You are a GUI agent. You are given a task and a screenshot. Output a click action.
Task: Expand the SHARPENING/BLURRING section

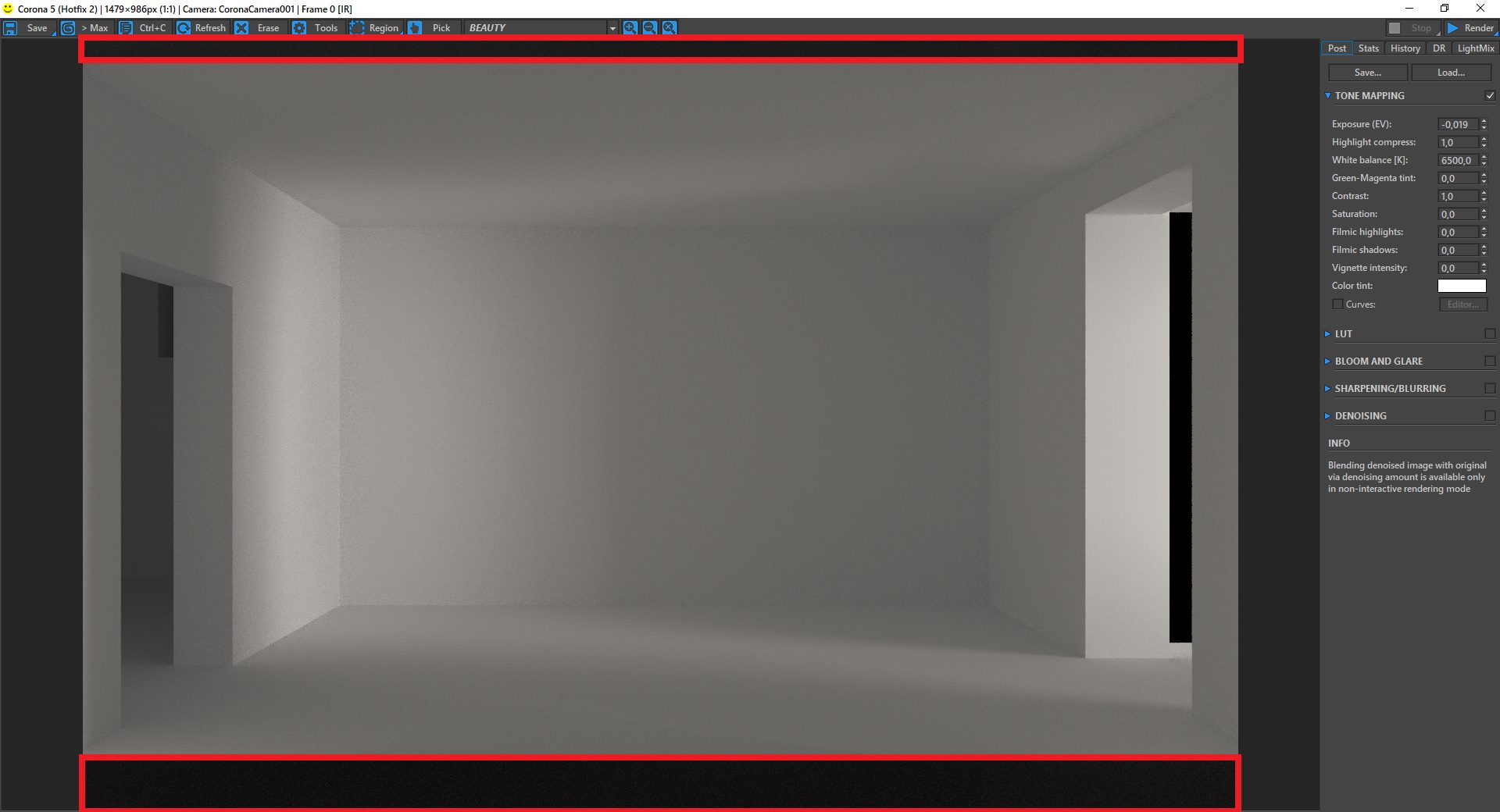pyautogui.click(x=1327, y=388)
